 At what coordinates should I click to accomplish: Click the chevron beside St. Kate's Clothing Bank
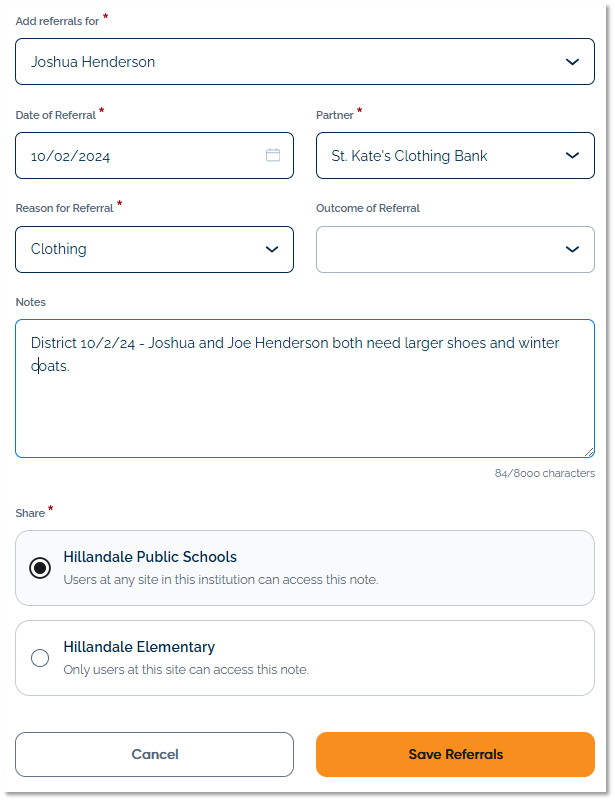572,155
